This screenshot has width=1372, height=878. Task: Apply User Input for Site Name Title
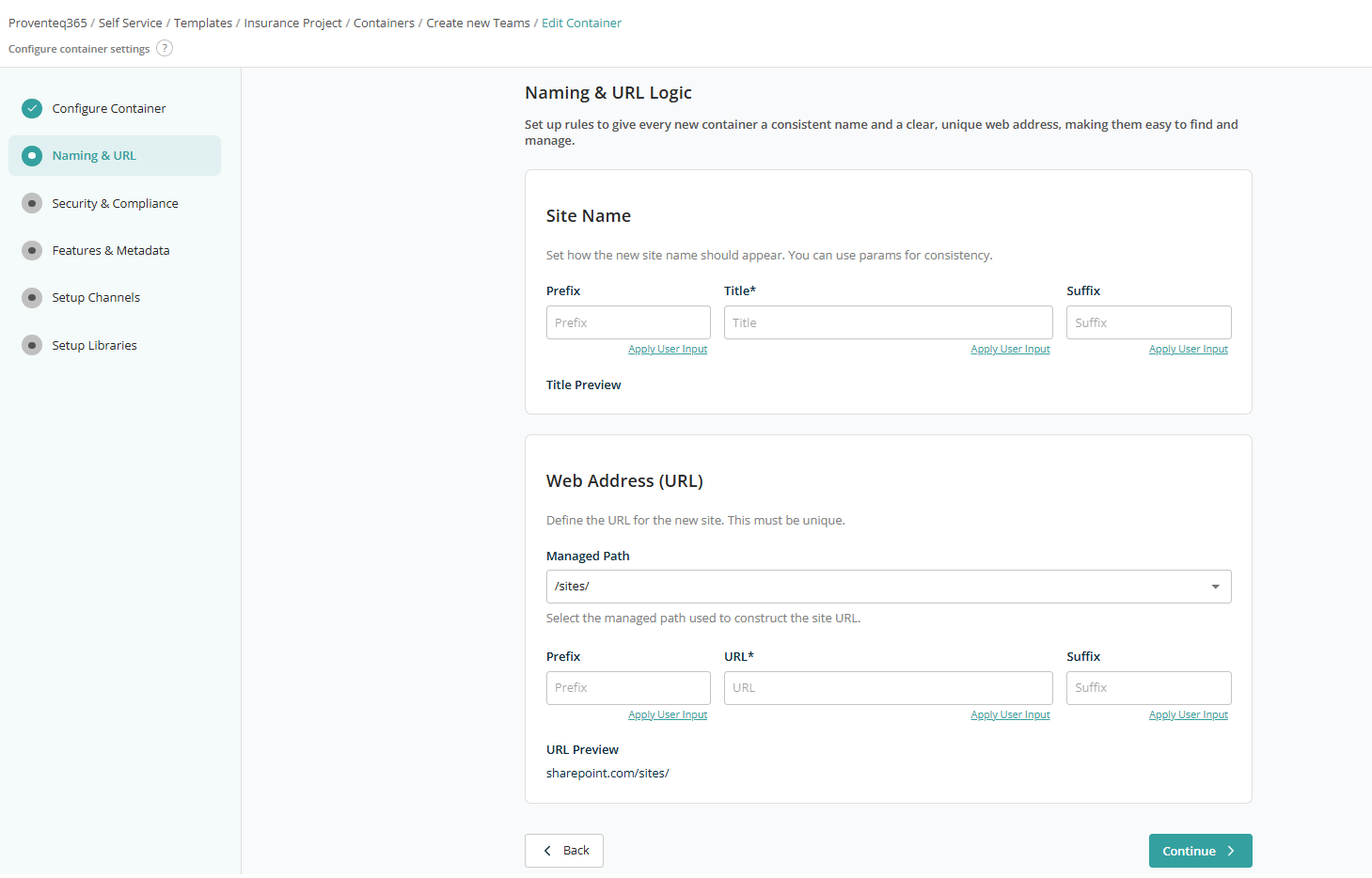(1010, 350)
